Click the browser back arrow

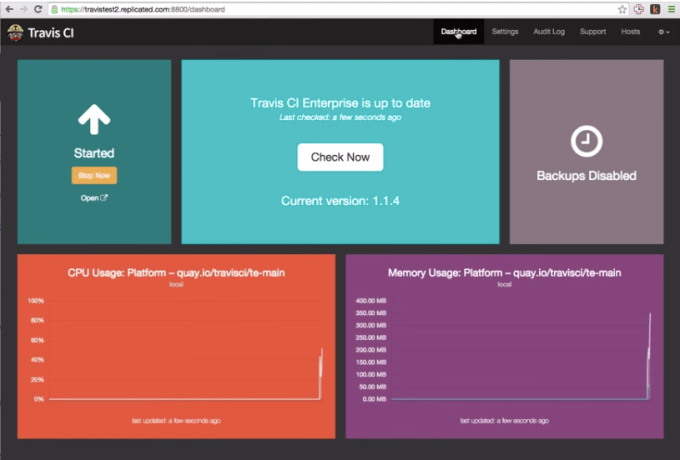point(9,8)
